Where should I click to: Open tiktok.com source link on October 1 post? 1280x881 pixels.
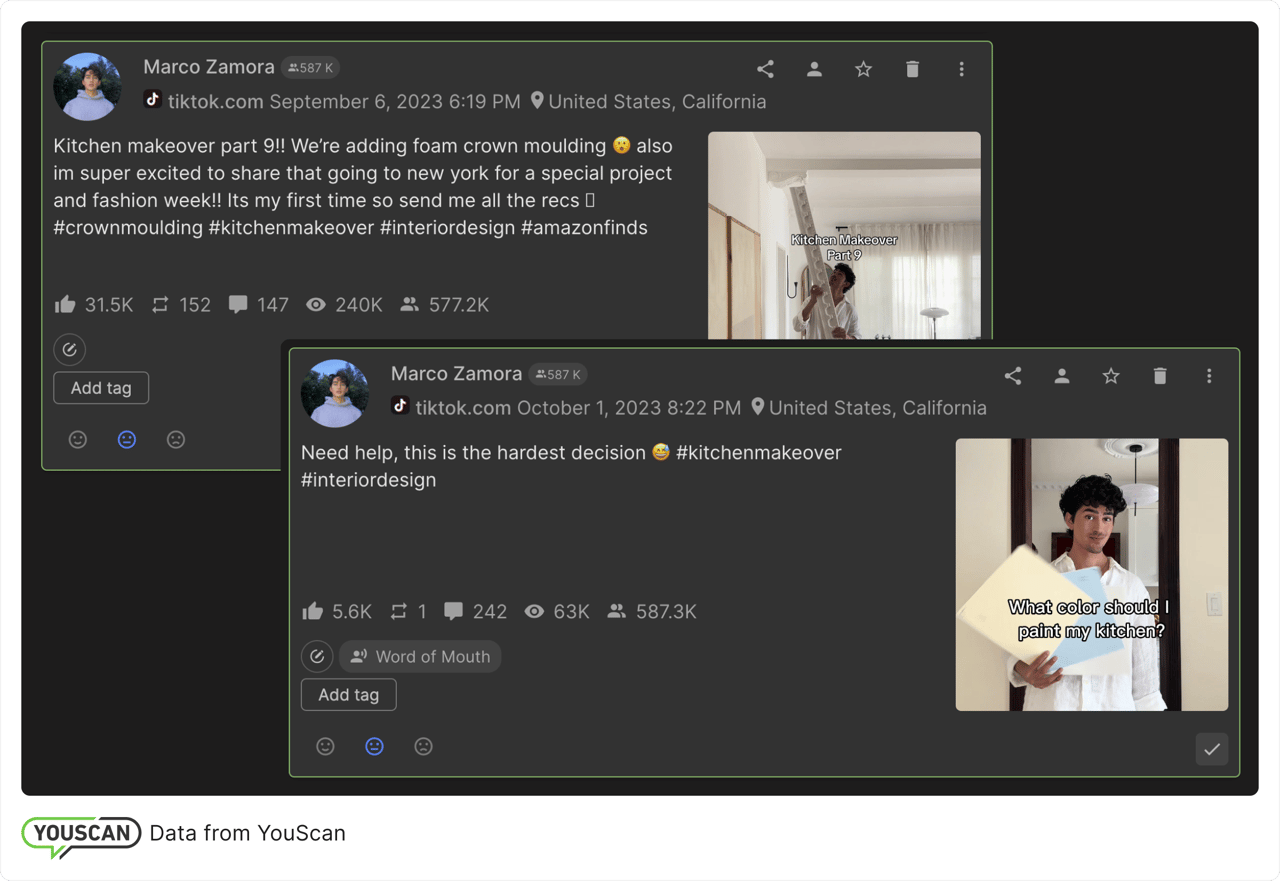463,408
